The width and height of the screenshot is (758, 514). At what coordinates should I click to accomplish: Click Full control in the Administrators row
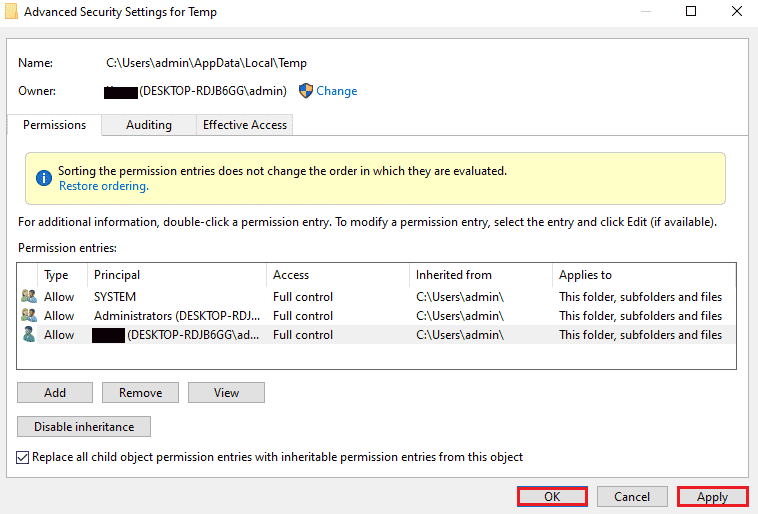[x=303, y=316]
